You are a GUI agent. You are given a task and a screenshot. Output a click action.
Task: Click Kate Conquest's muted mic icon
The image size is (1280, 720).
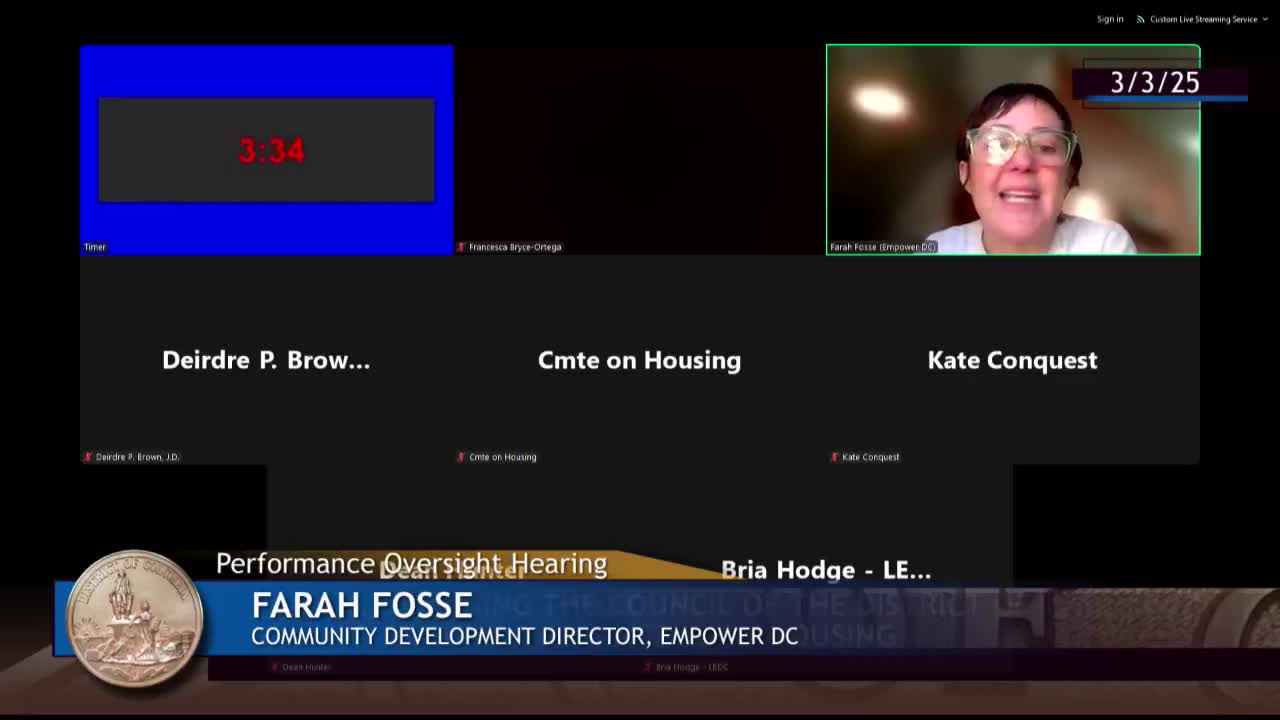(834, 457)
